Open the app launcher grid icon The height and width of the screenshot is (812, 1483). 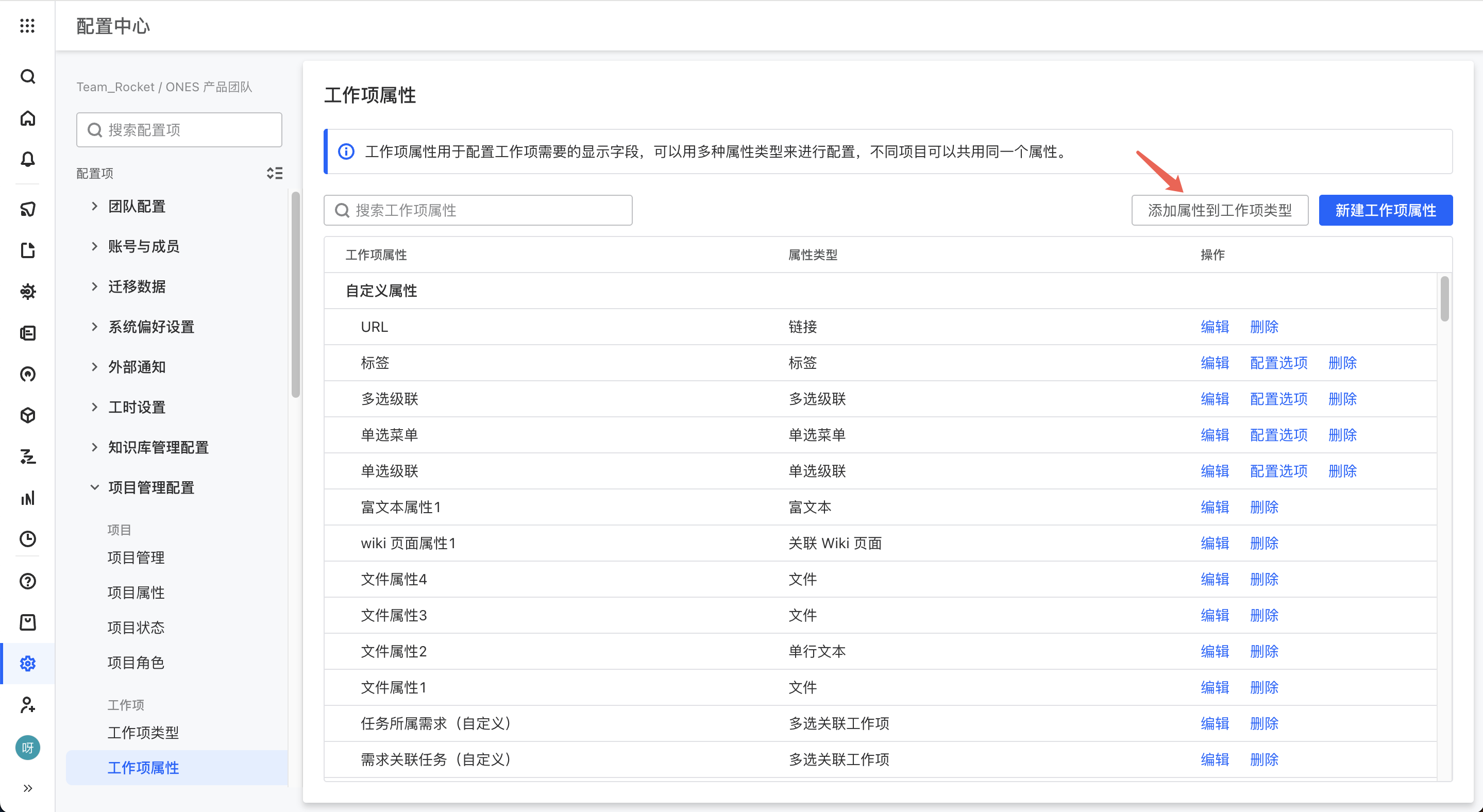point(27,26)
